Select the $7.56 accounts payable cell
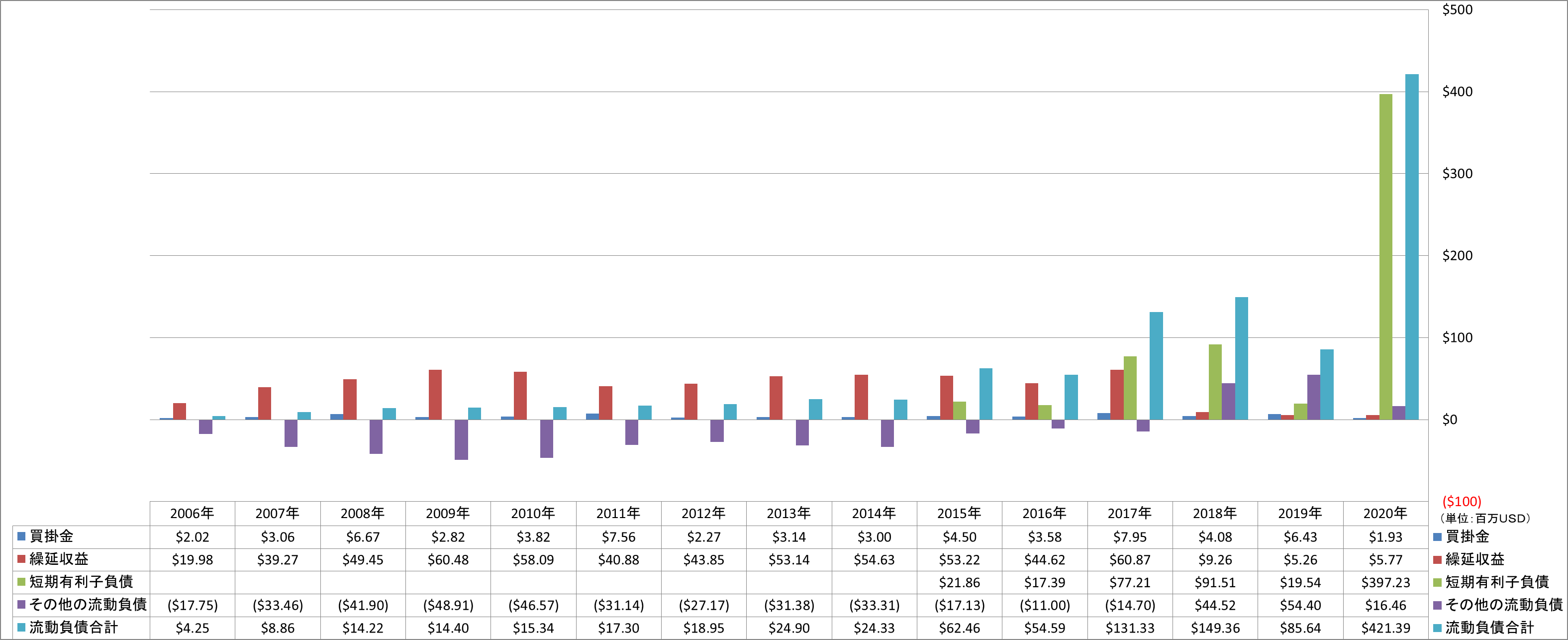1568x640 pixels. [x=618, y=537]
